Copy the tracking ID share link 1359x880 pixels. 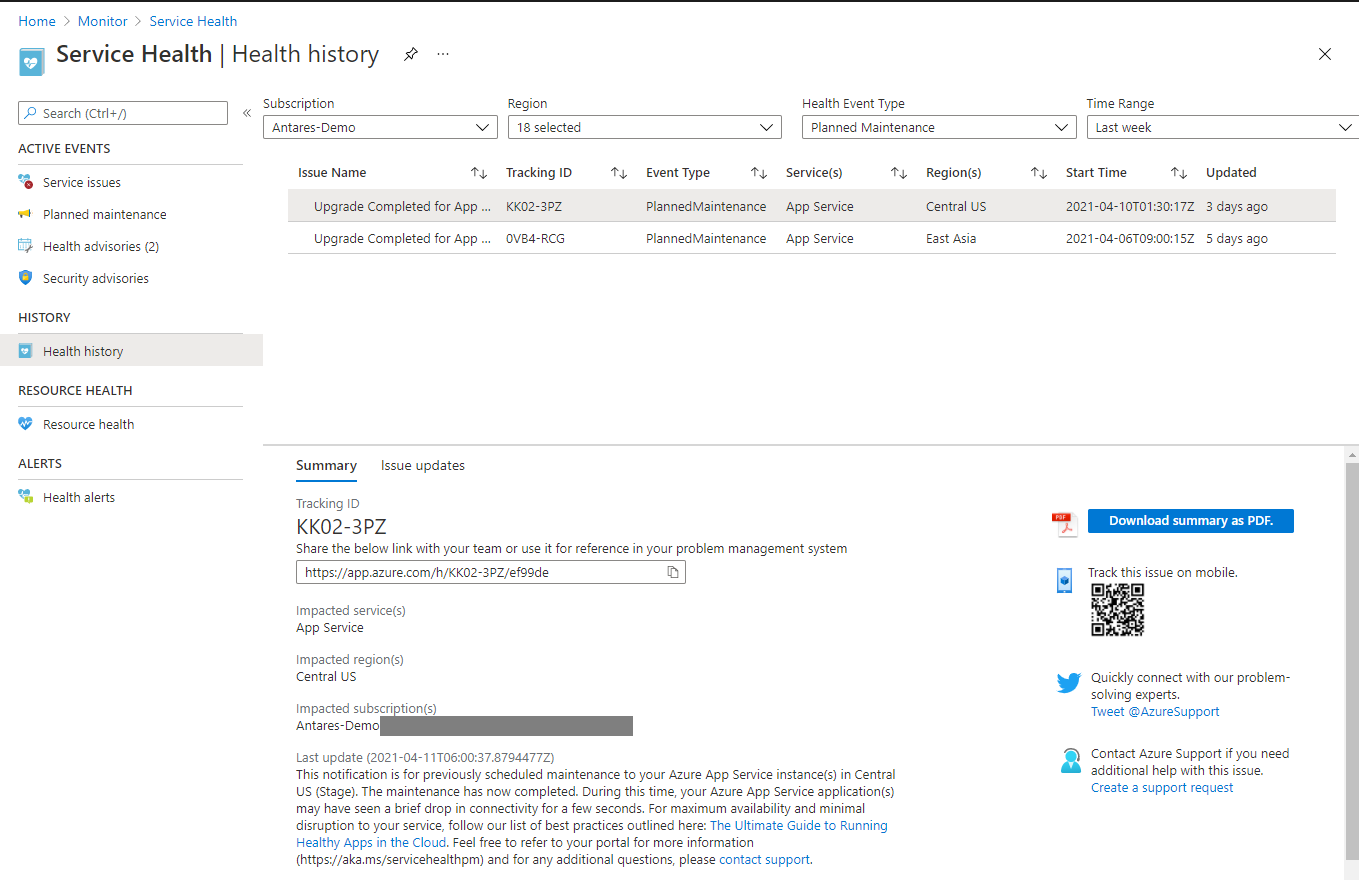tap(673, 571)
